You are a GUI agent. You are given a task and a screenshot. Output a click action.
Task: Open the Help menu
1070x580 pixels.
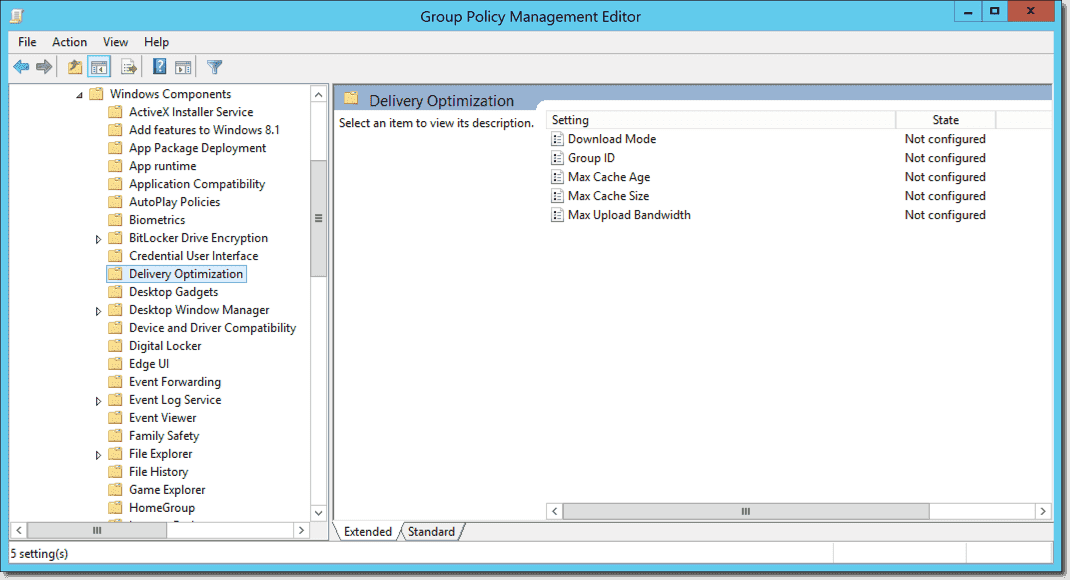pos(156,42)
